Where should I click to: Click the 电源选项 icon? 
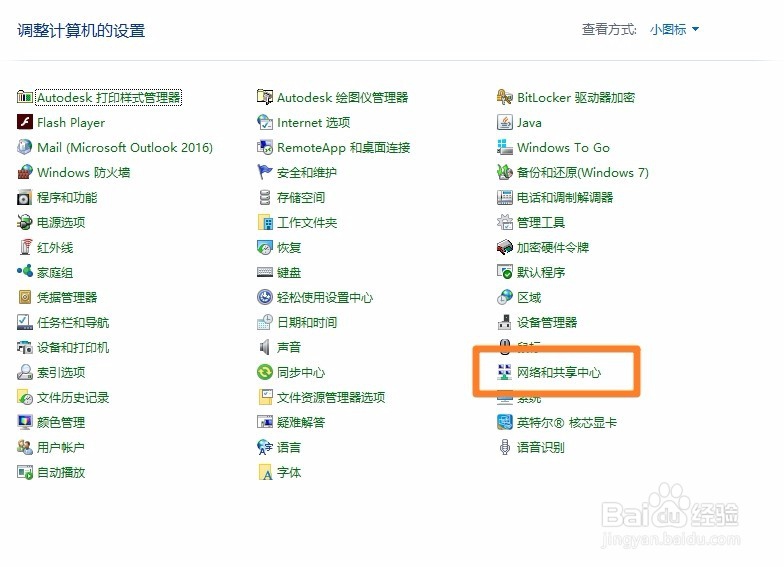pos(25,223)
